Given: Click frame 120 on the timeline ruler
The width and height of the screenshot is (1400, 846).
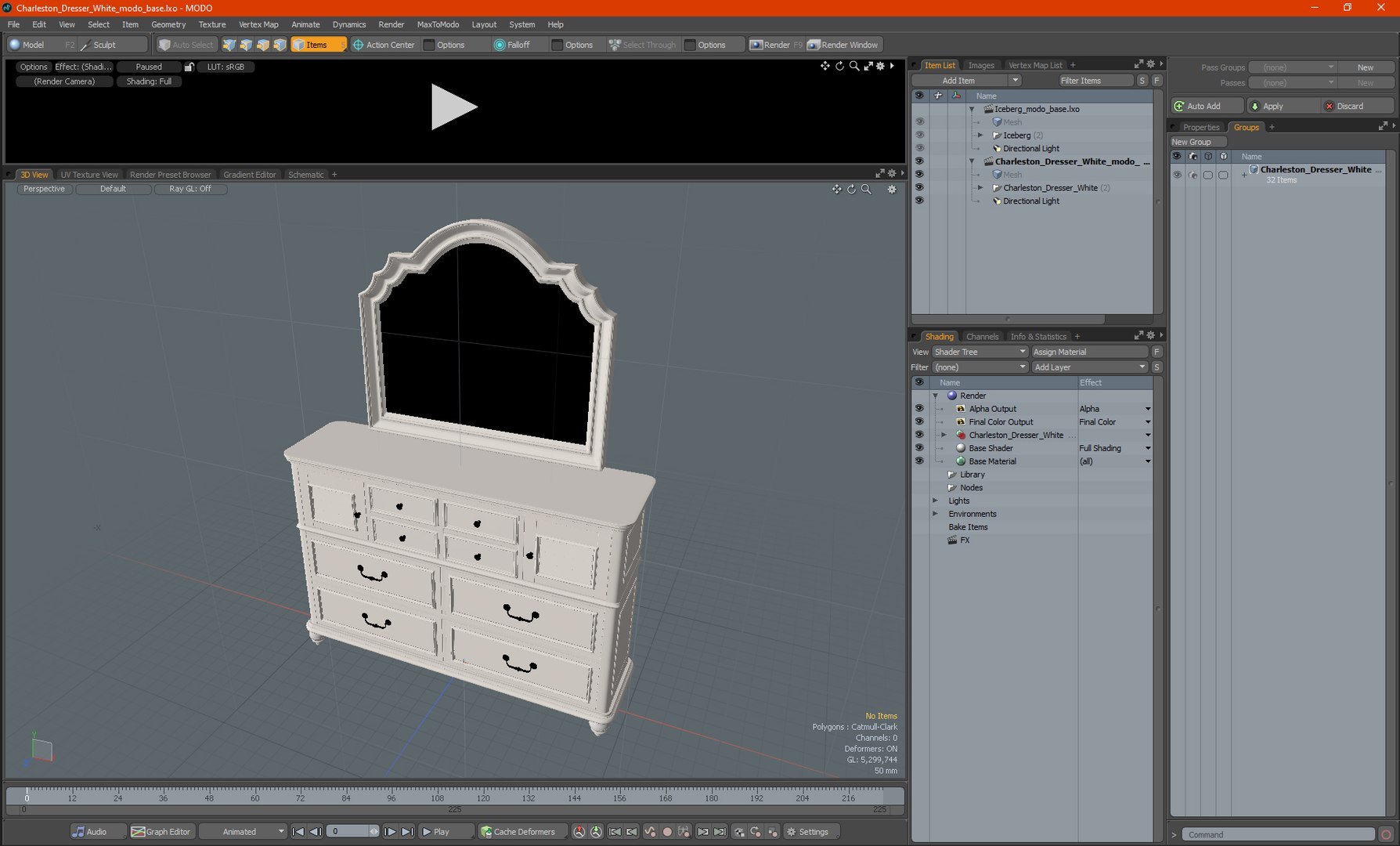Looking at the screenshot, I should [x=483, y=797].
